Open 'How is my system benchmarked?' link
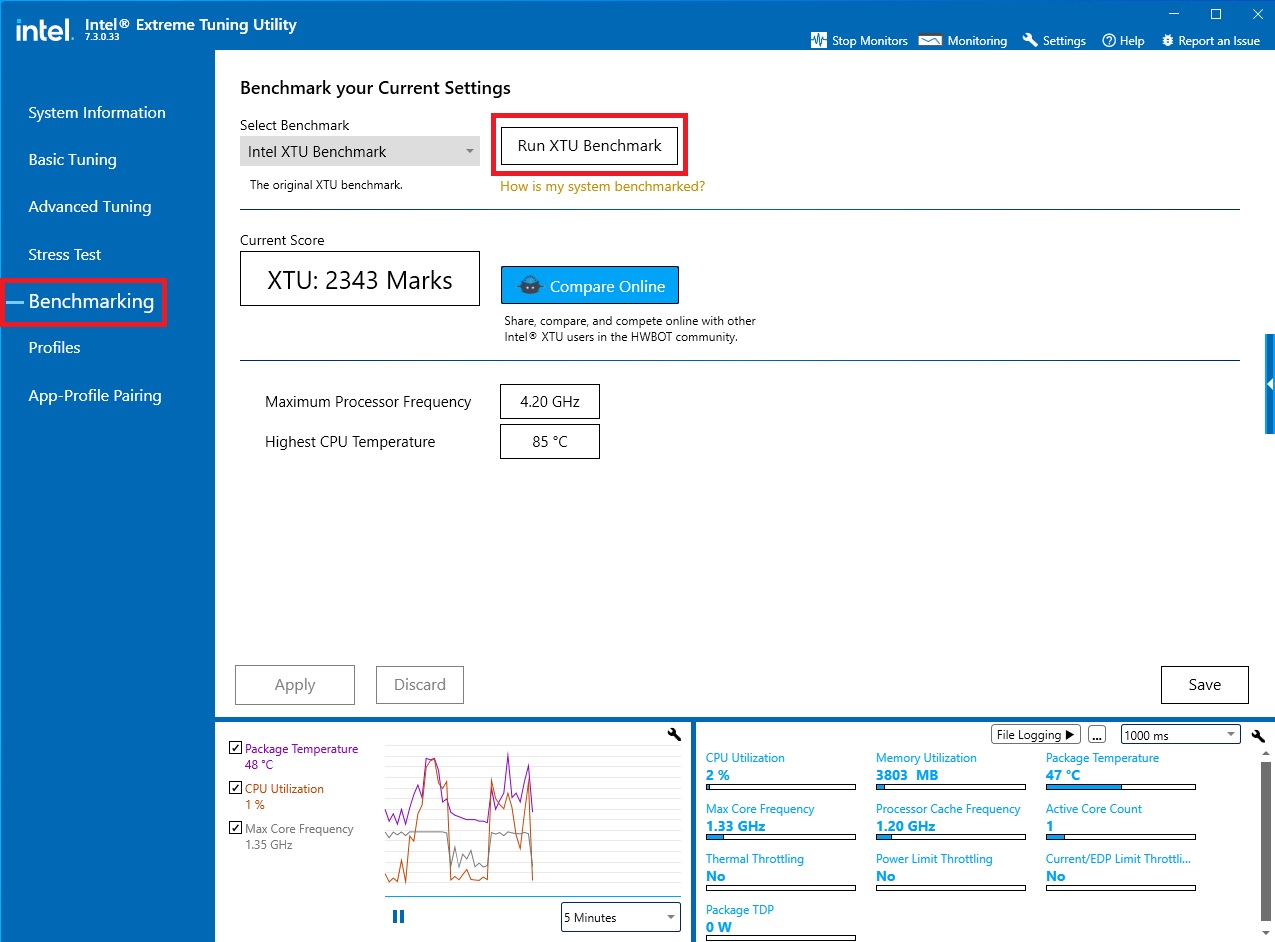Viewport: 1275px width, 942px height. click(602, 186)
